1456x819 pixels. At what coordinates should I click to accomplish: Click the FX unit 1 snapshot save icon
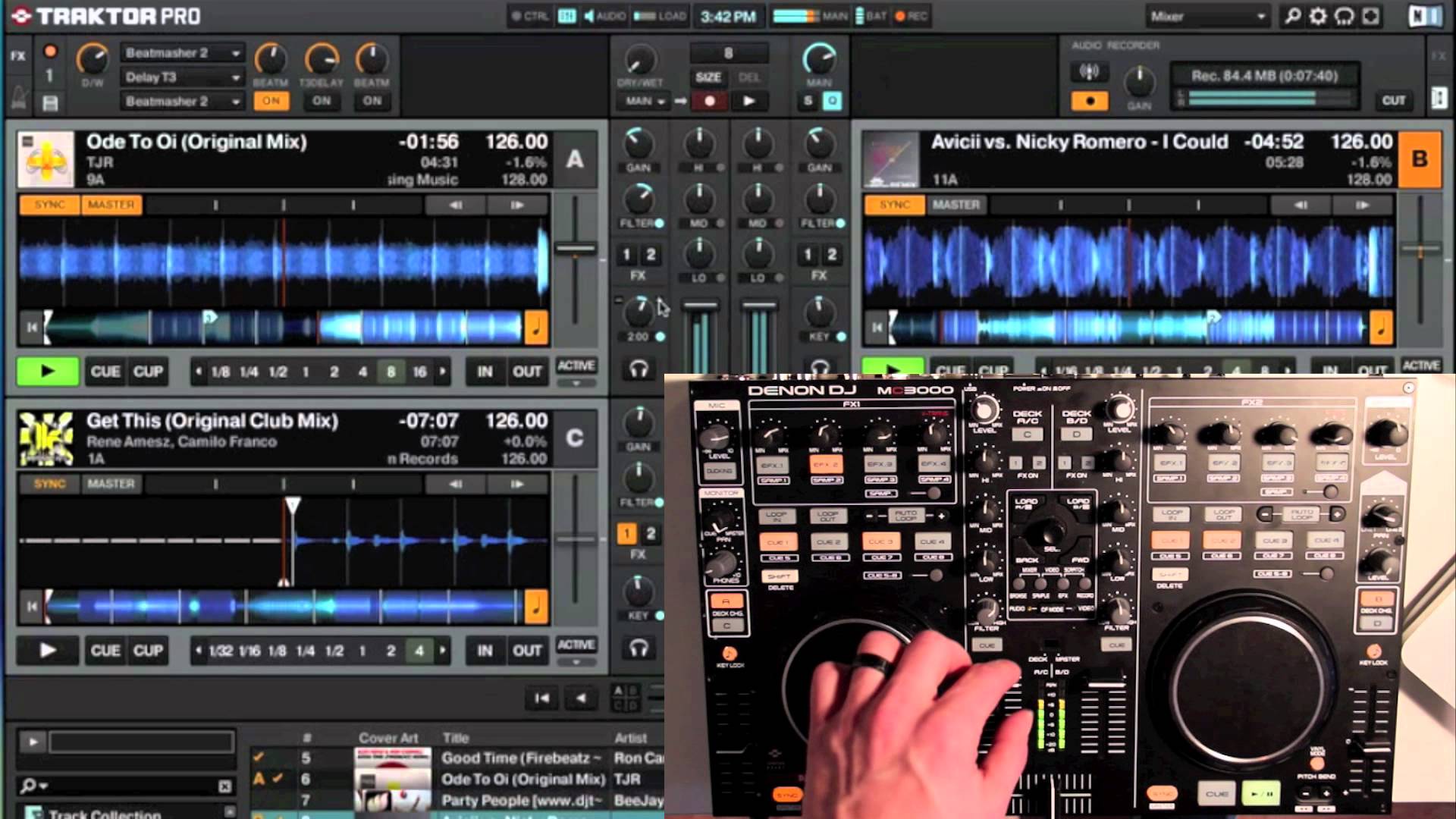coord(50,103)
